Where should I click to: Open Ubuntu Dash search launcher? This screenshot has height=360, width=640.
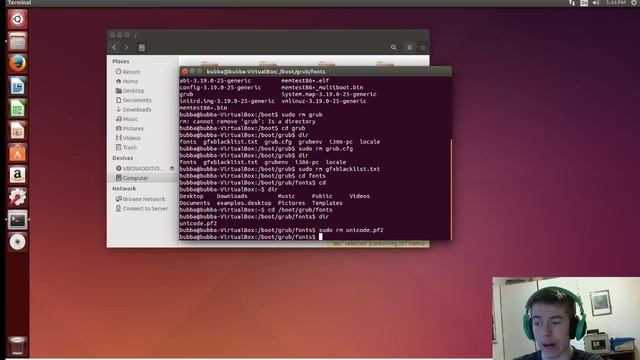pos(17,19)
